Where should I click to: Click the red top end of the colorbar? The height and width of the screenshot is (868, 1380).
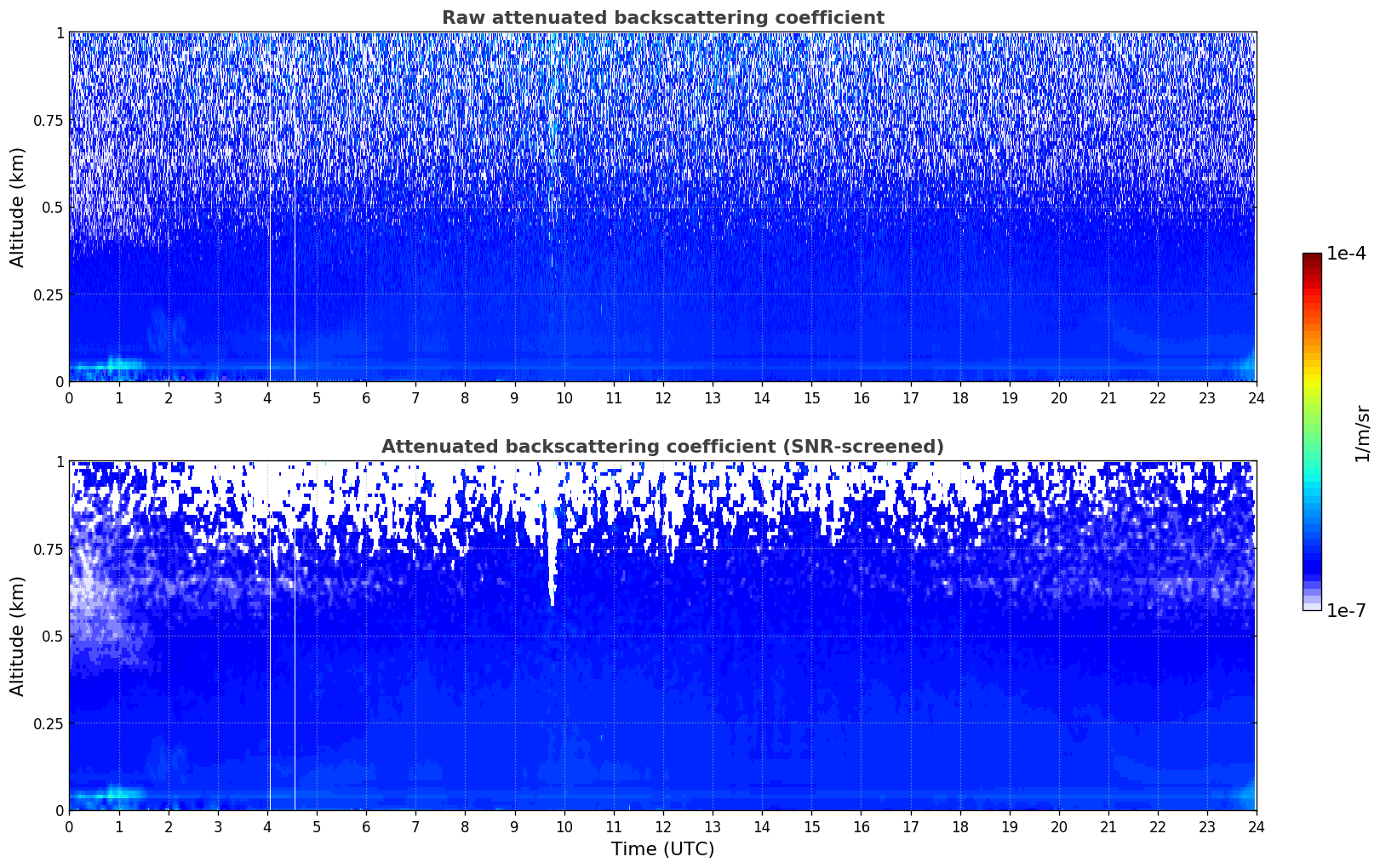pos(1312,258)
